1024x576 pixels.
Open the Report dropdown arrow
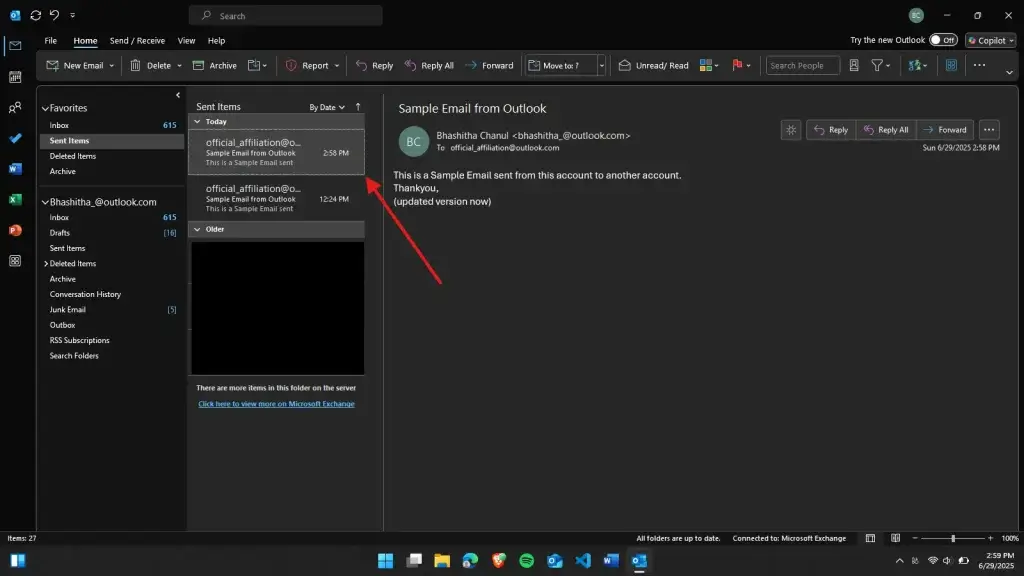pos(337,66)
